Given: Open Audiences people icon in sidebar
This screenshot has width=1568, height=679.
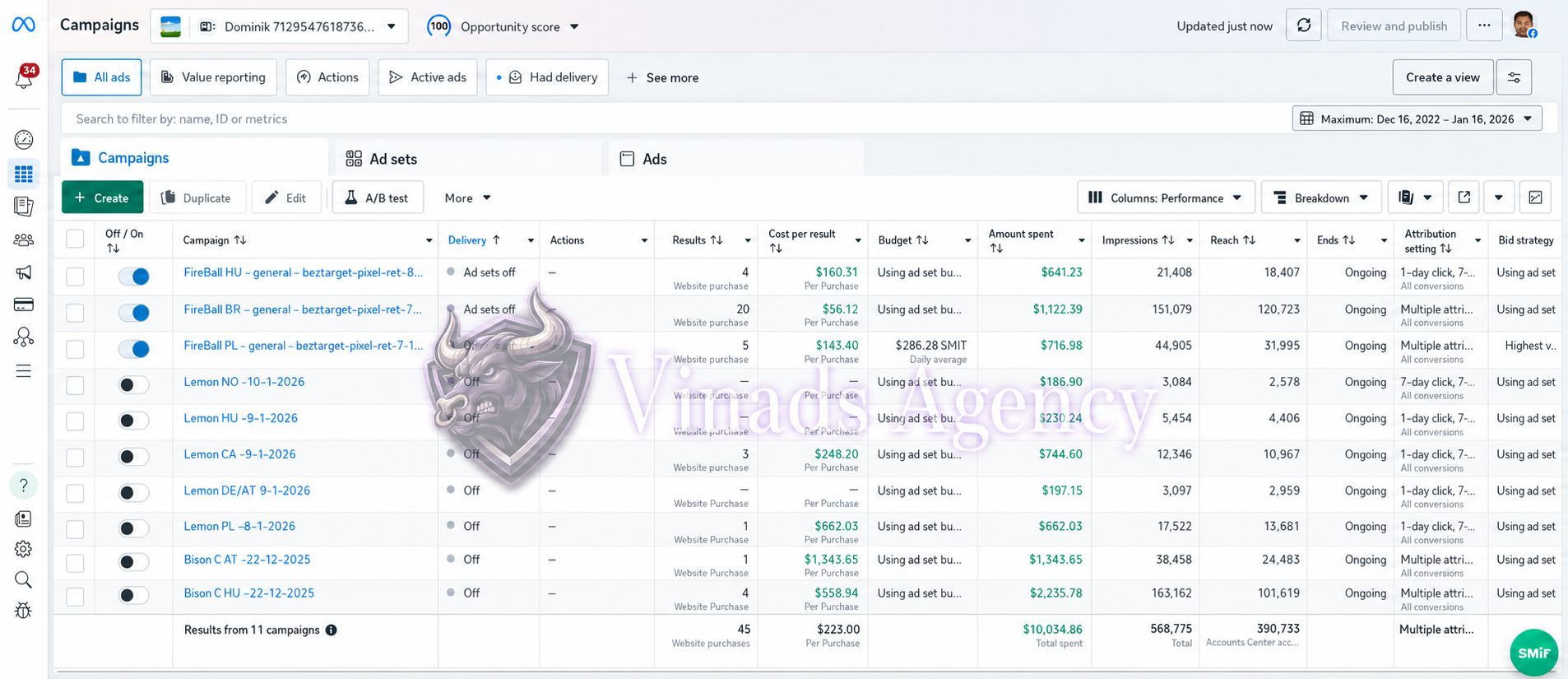Looking at the screenshot, I should click(24, 240).
